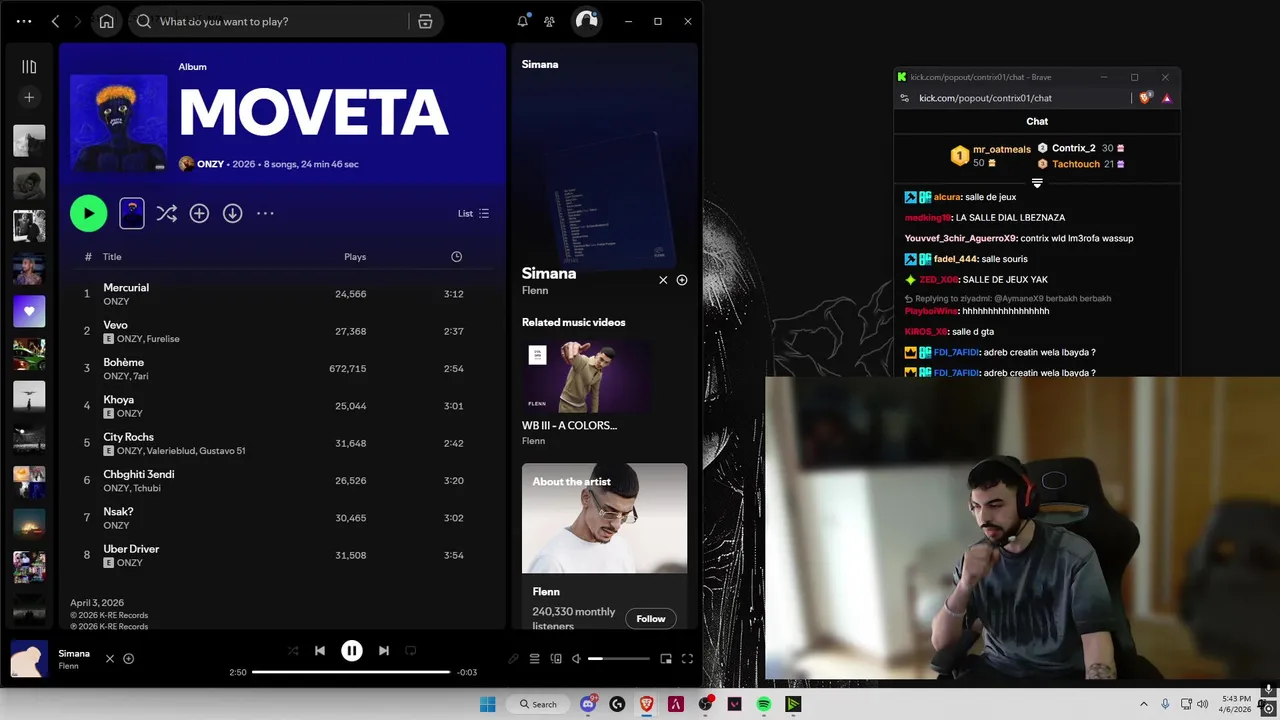Open Spotify icon in the taskbar

(764, 704)
